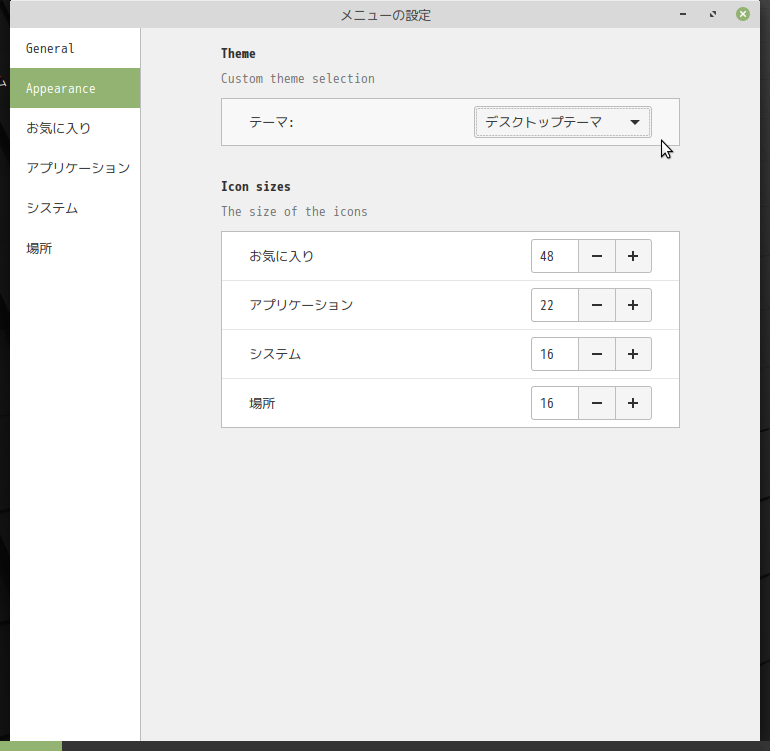Decrease お気に入り icon size with minus
The height and width of the screenshot is (751, 770).
[597, 256]
